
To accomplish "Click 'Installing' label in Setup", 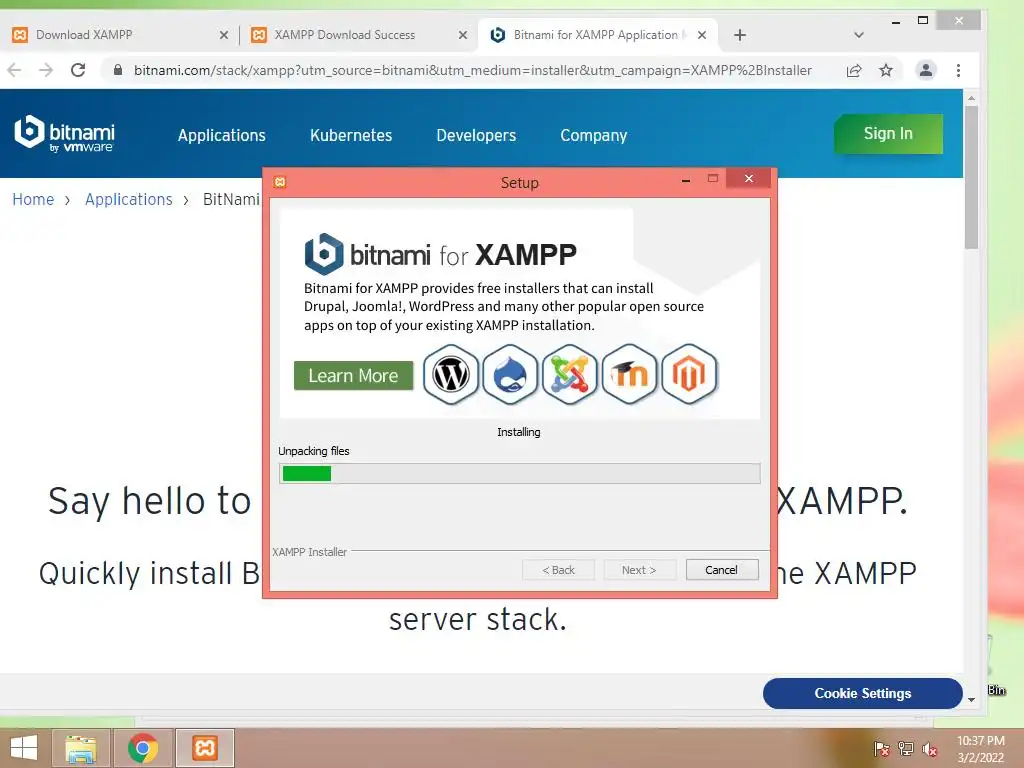I will tap(519, 432).
